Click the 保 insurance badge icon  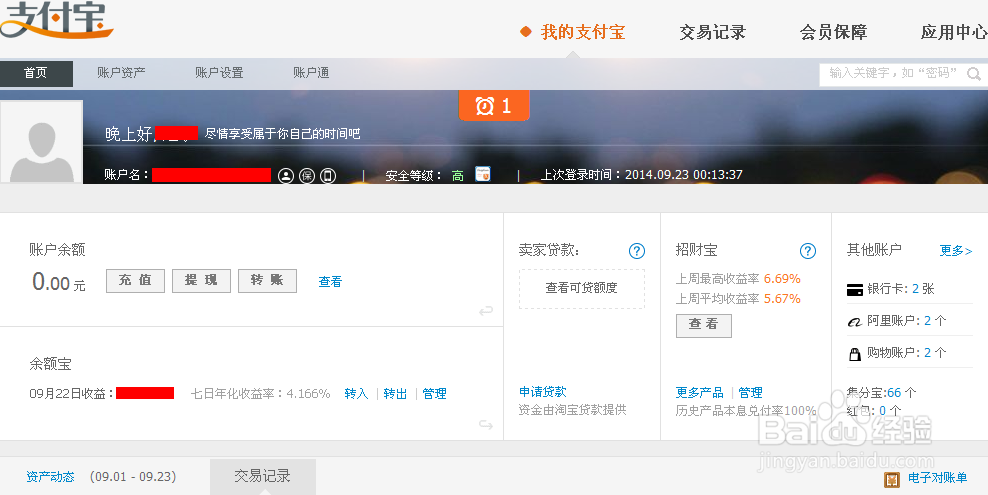tap(307, 176)
